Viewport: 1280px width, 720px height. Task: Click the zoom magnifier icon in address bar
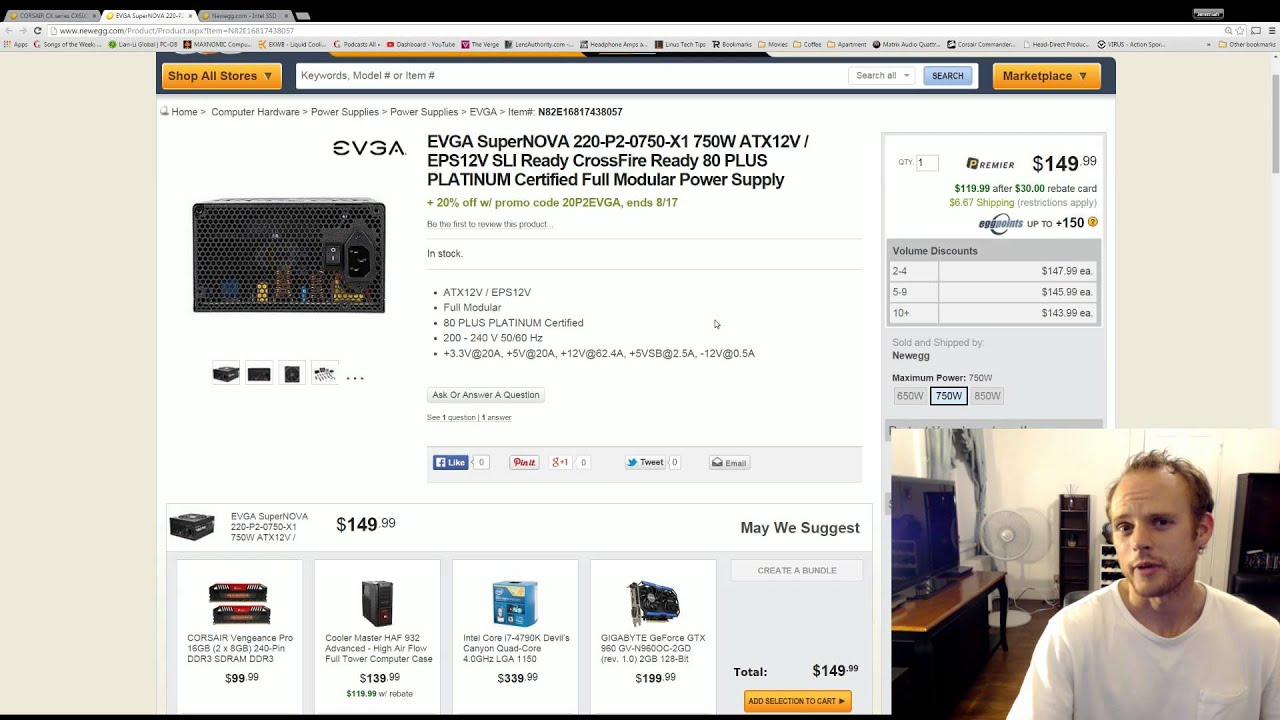point(1228,31)
